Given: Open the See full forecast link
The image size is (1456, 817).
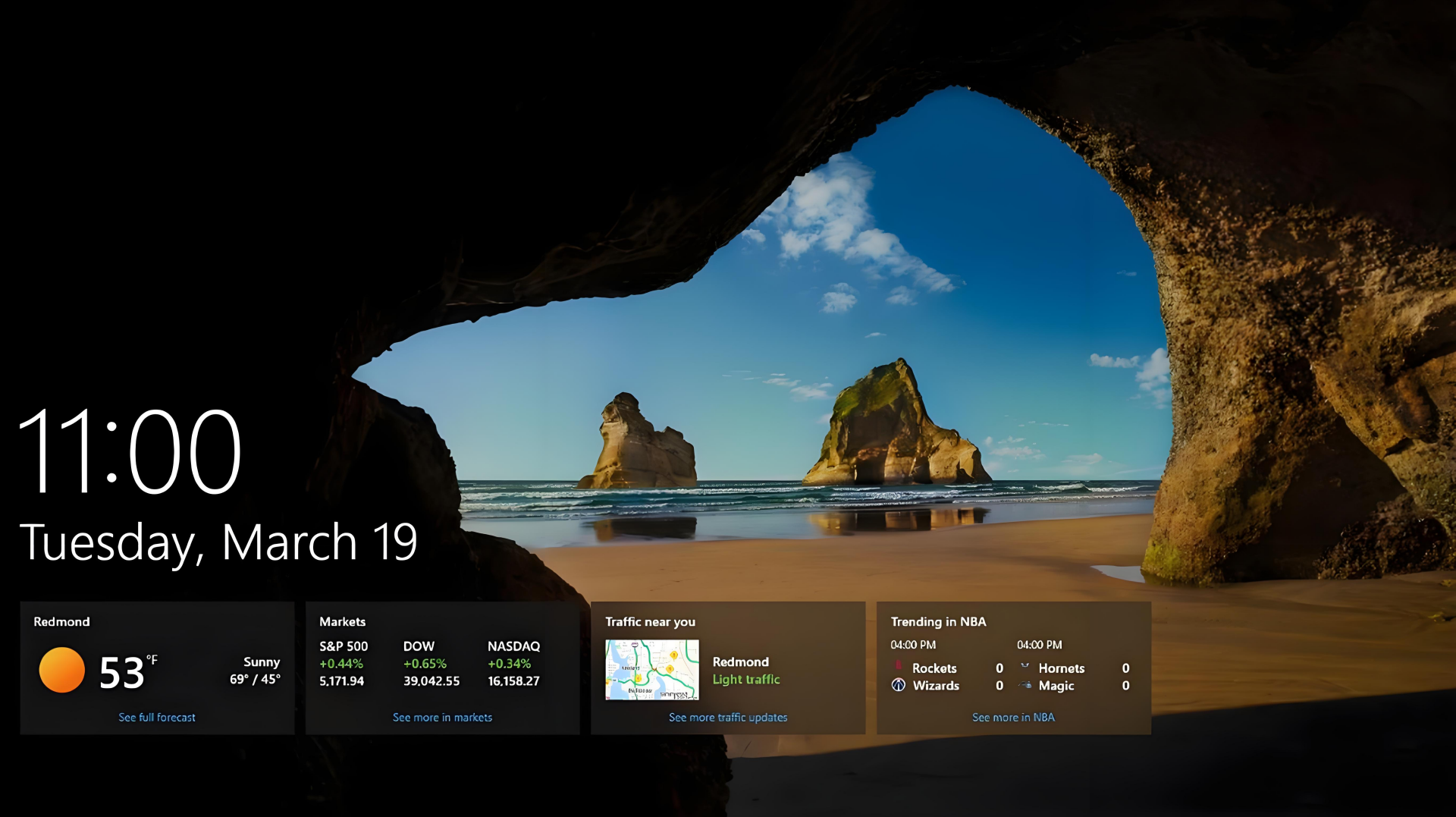Looking at the screenshot, I should [157, 717].
